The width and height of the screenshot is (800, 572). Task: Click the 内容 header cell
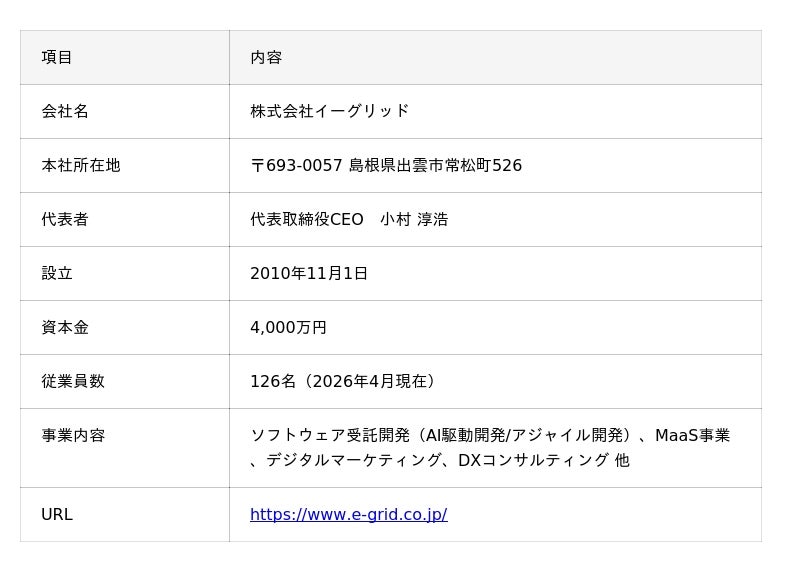[266, 58]
